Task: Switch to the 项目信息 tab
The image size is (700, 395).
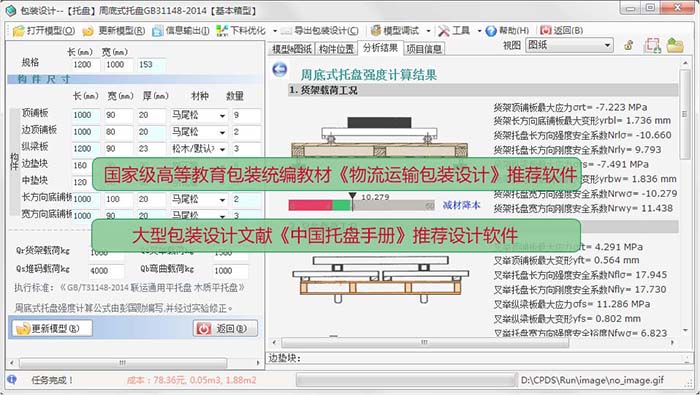Action: click(424, 49)
